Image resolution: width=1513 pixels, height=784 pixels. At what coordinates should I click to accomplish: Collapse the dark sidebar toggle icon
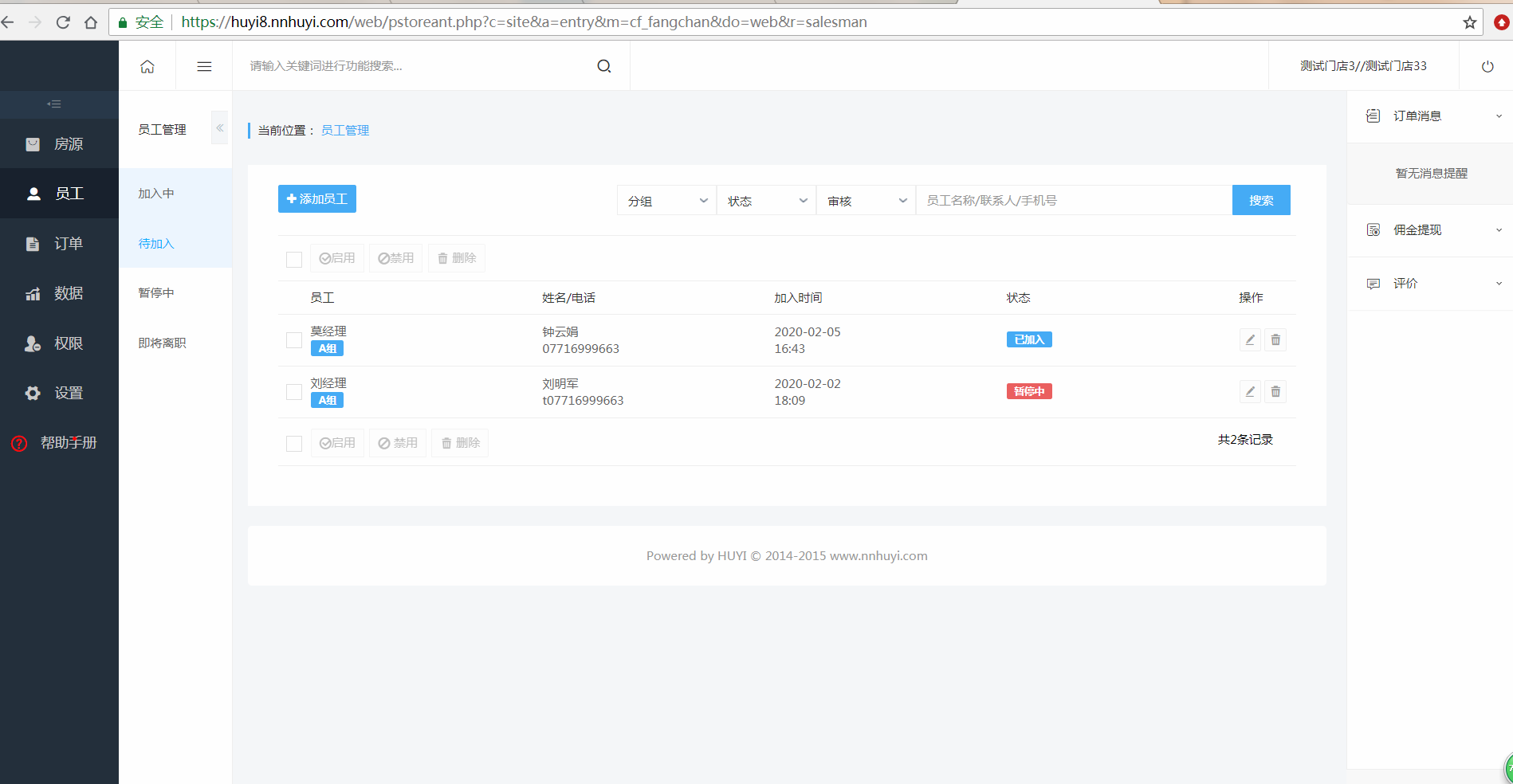(54, 104)
